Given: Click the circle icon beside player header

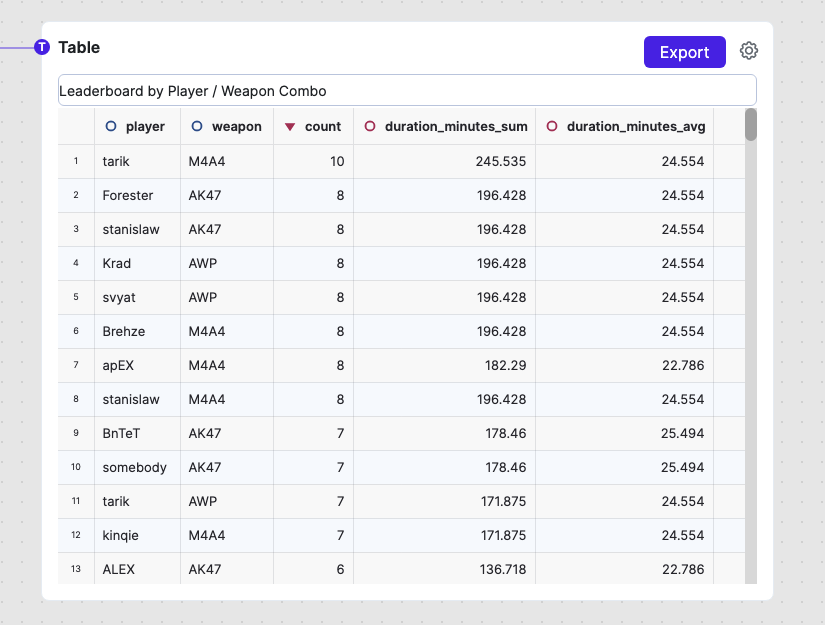Looking at the screenshot, I should pyautogui.click(x=111, y=127).
